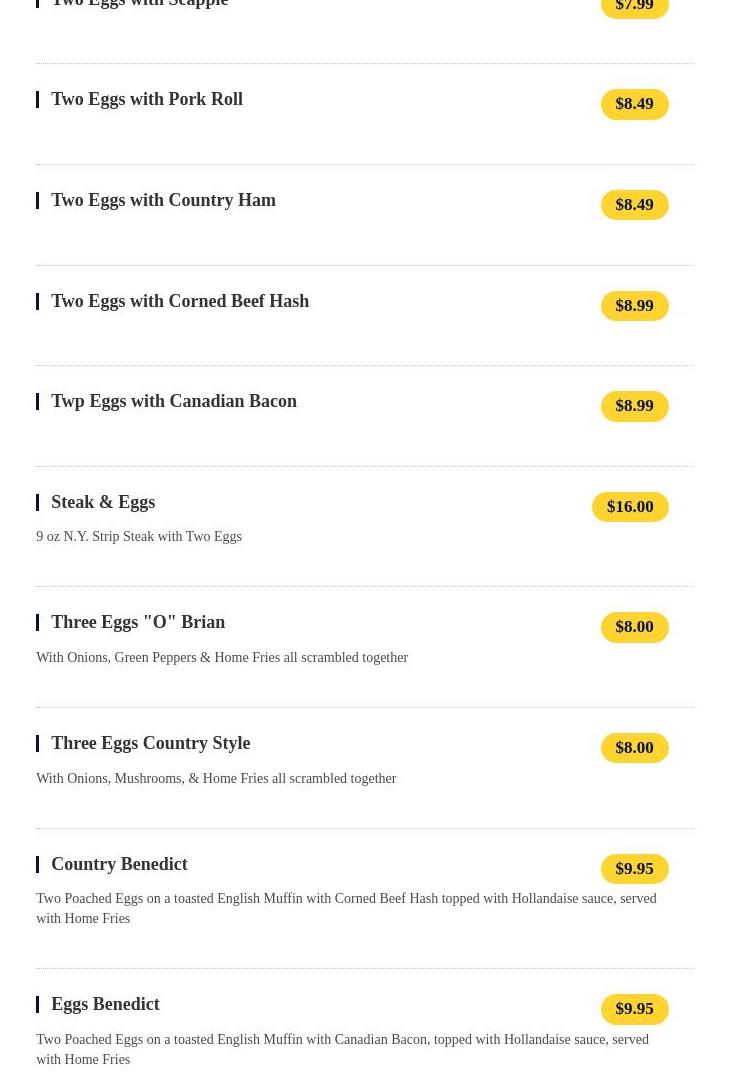The image size is (730, 1090).
Task: Select the Two Eggs with Country Ham item
Action: [163, 201]
